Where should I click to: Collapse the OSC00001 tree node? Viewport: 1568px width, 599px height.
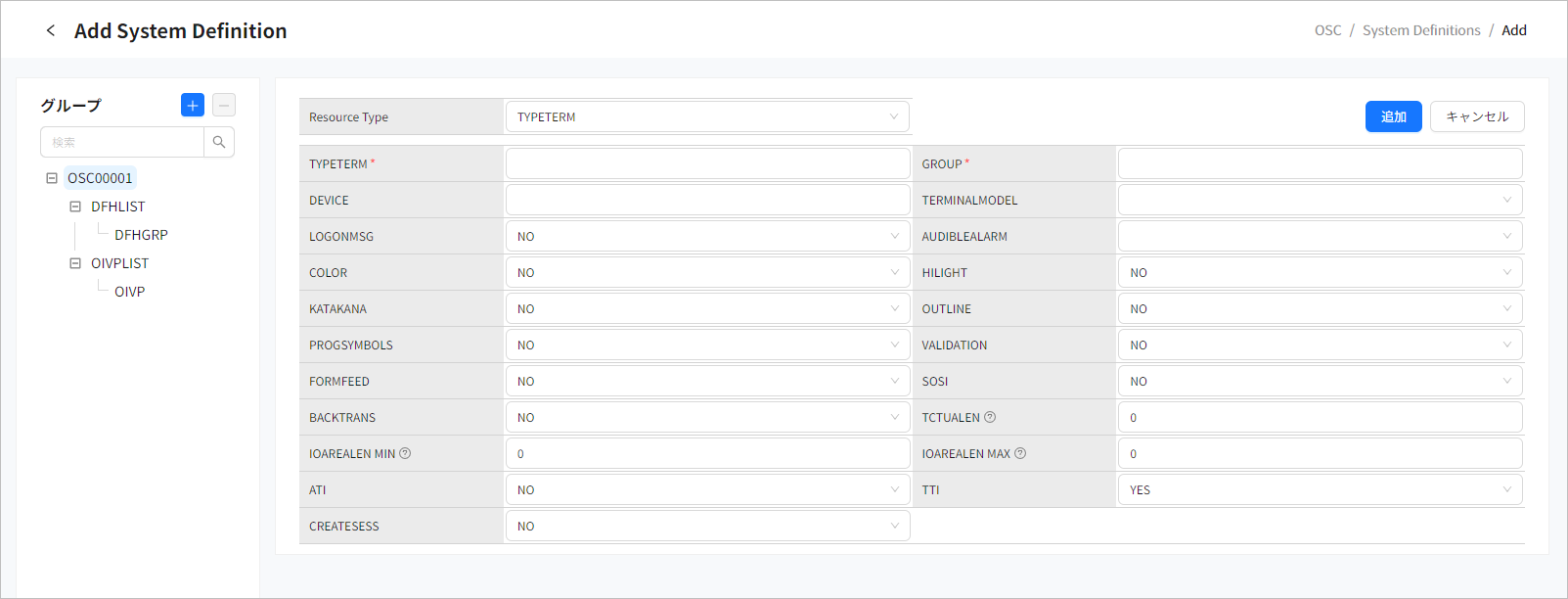pyautogui.click(x=52, y=178)
